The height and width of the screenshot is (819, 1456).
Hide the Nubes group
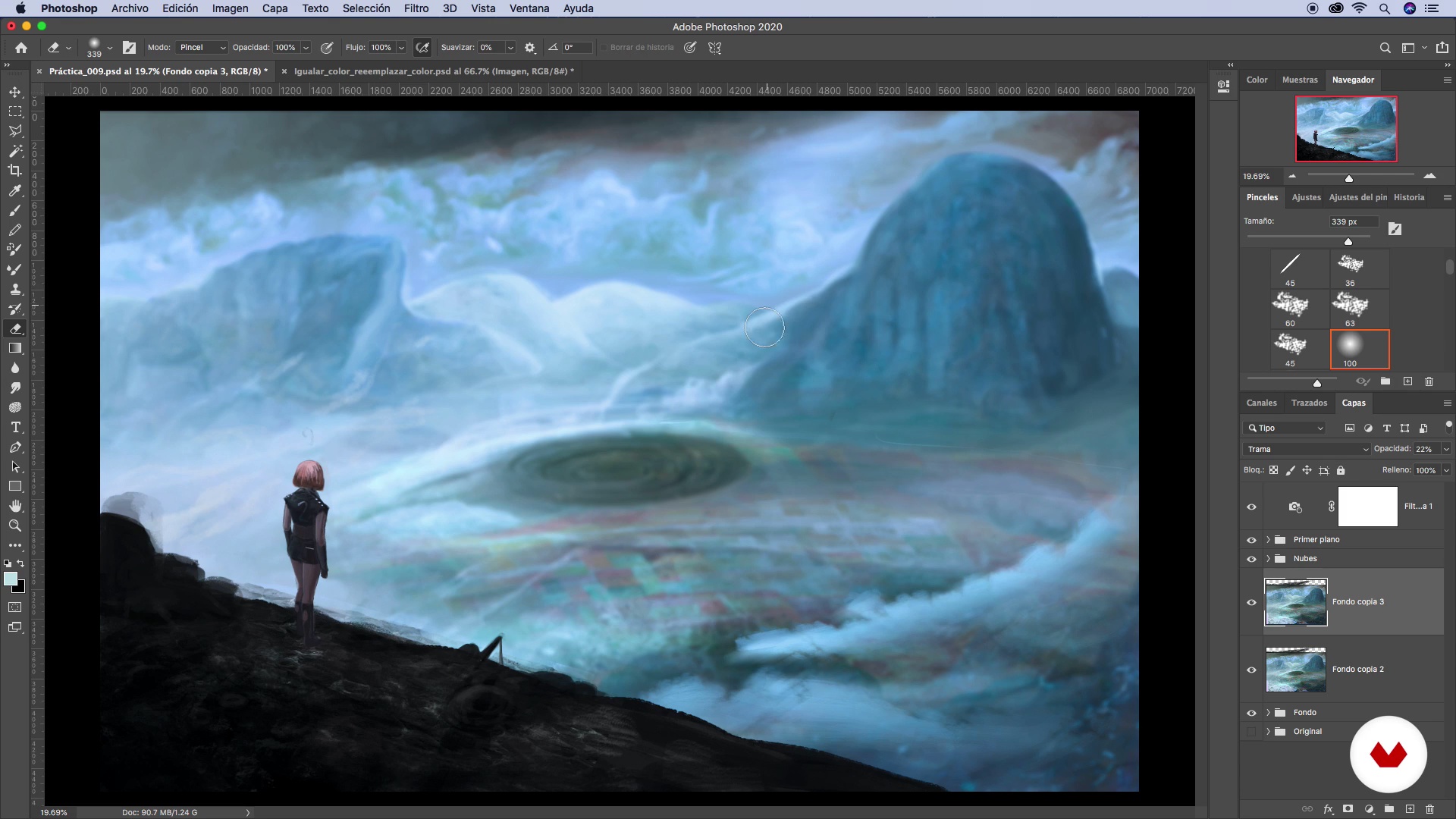(x=1251, y=559)
